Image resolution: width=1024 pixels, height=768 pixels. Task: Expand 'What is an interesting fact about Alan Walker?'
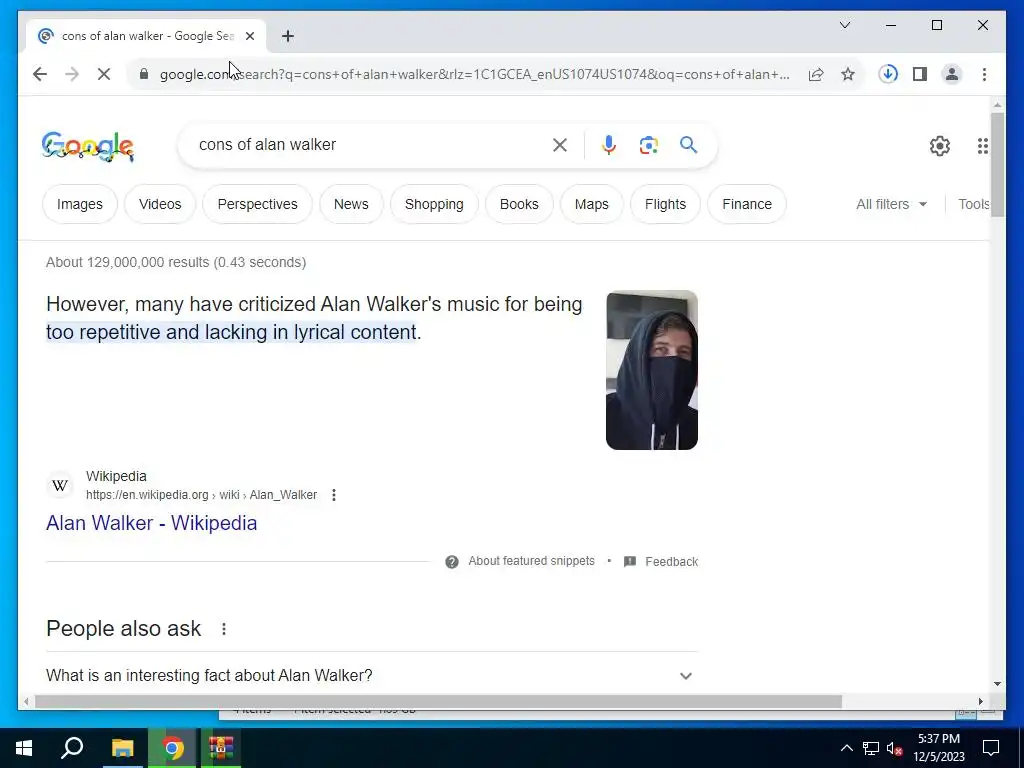coord(372,675)
